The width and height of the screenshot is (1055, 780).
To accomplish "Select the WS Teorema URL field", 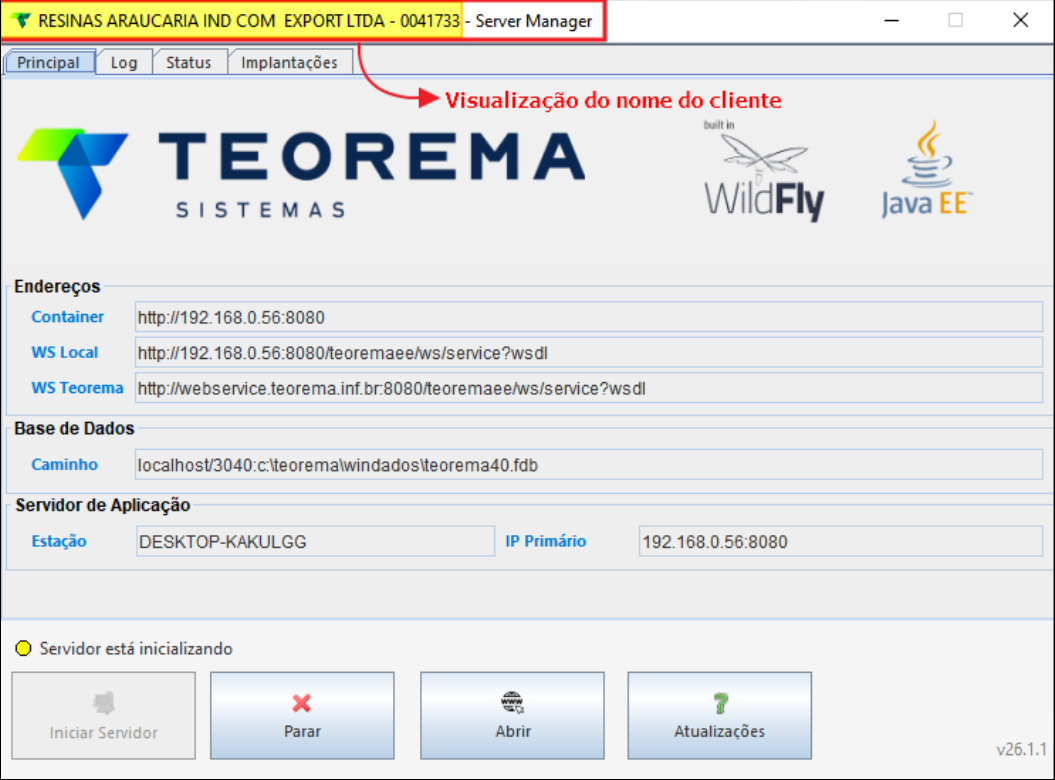I will click(588, 388).
